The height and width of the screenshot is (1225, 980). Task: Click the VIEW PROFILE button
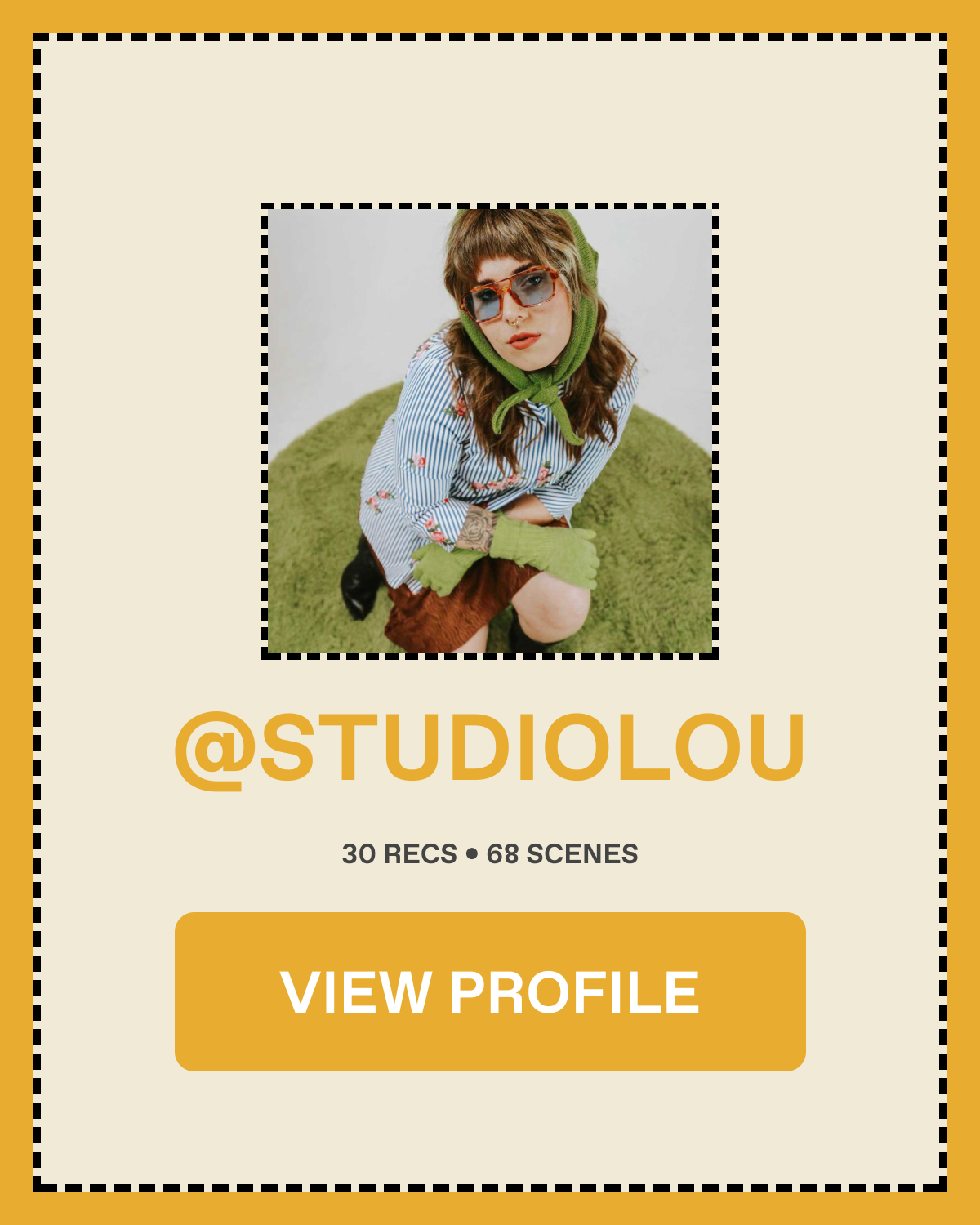click(490, 991)
